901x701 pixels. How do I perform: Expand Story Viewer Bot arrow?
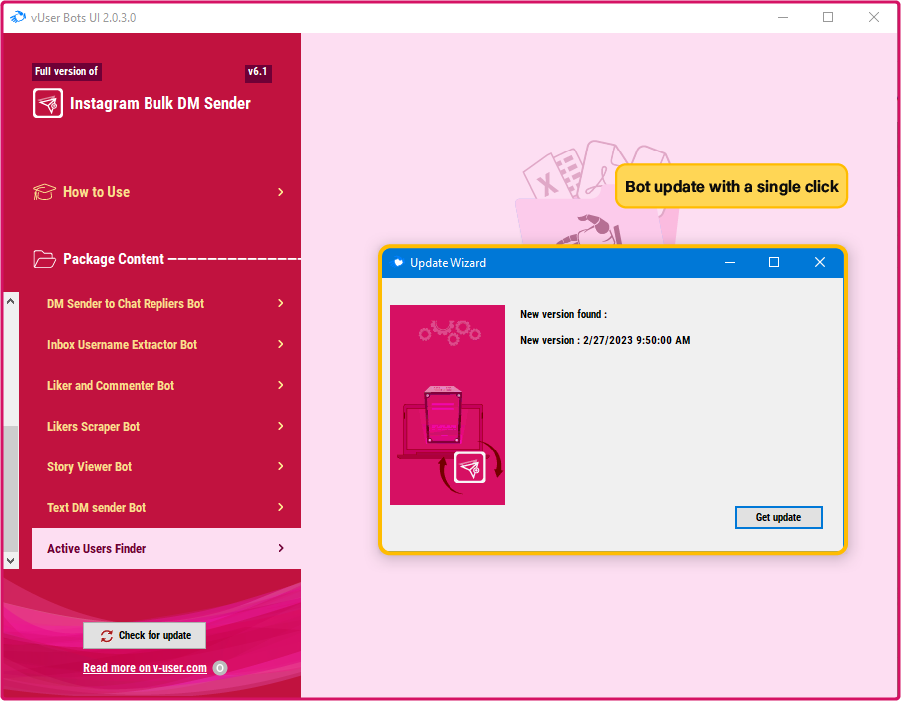[280, 466]
